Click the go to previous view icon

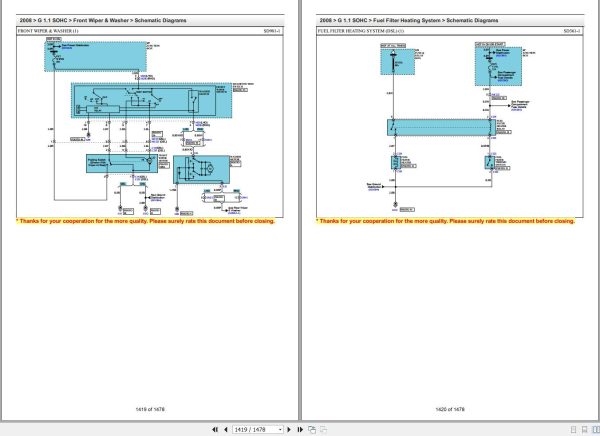[312, 429]
